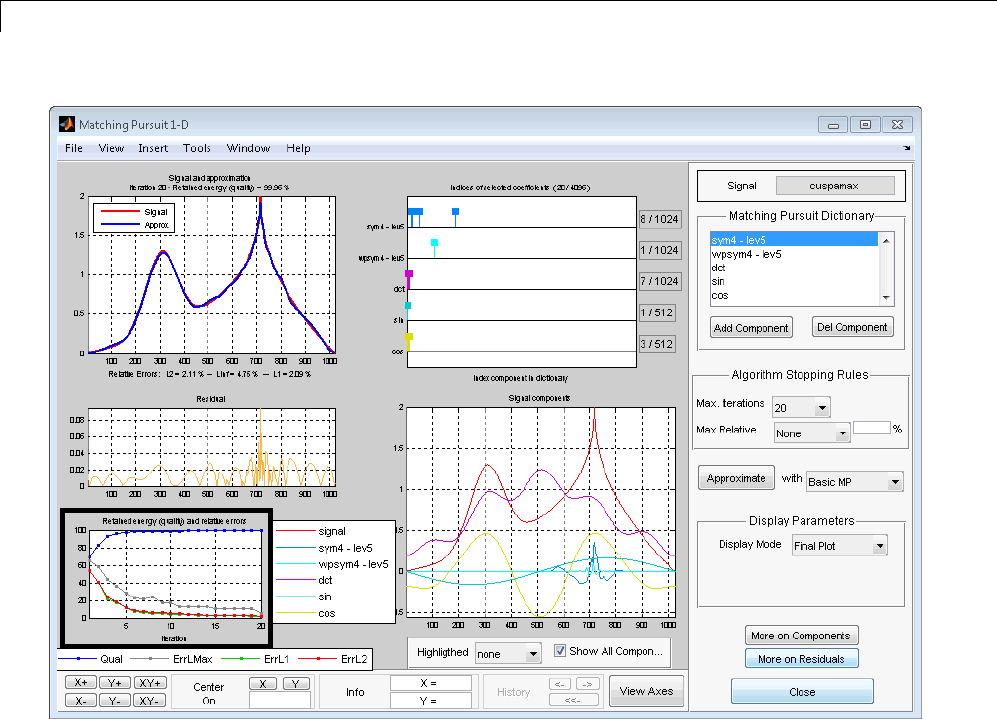Toggle the Show All Components checkbox
Viewport: 997px width, 719px height.
[561, 651]
